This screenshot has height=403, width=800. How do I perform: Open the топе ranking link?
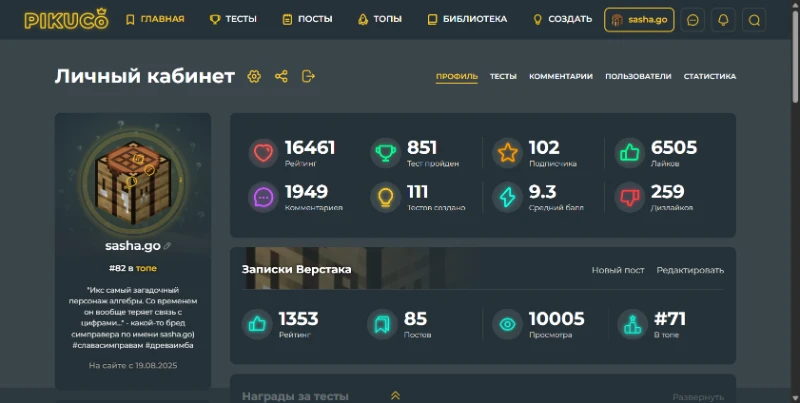(146, 268)
